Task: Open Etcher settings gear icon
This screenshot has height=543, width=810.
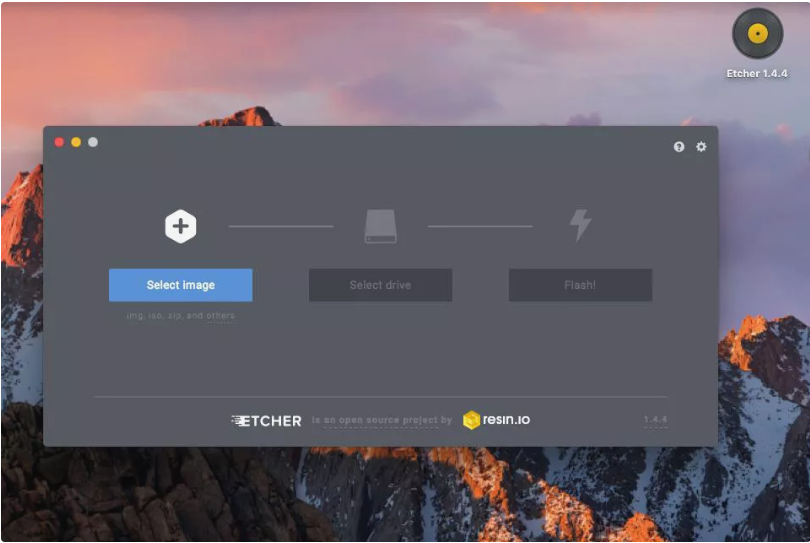Action: [x=701, y=147]
